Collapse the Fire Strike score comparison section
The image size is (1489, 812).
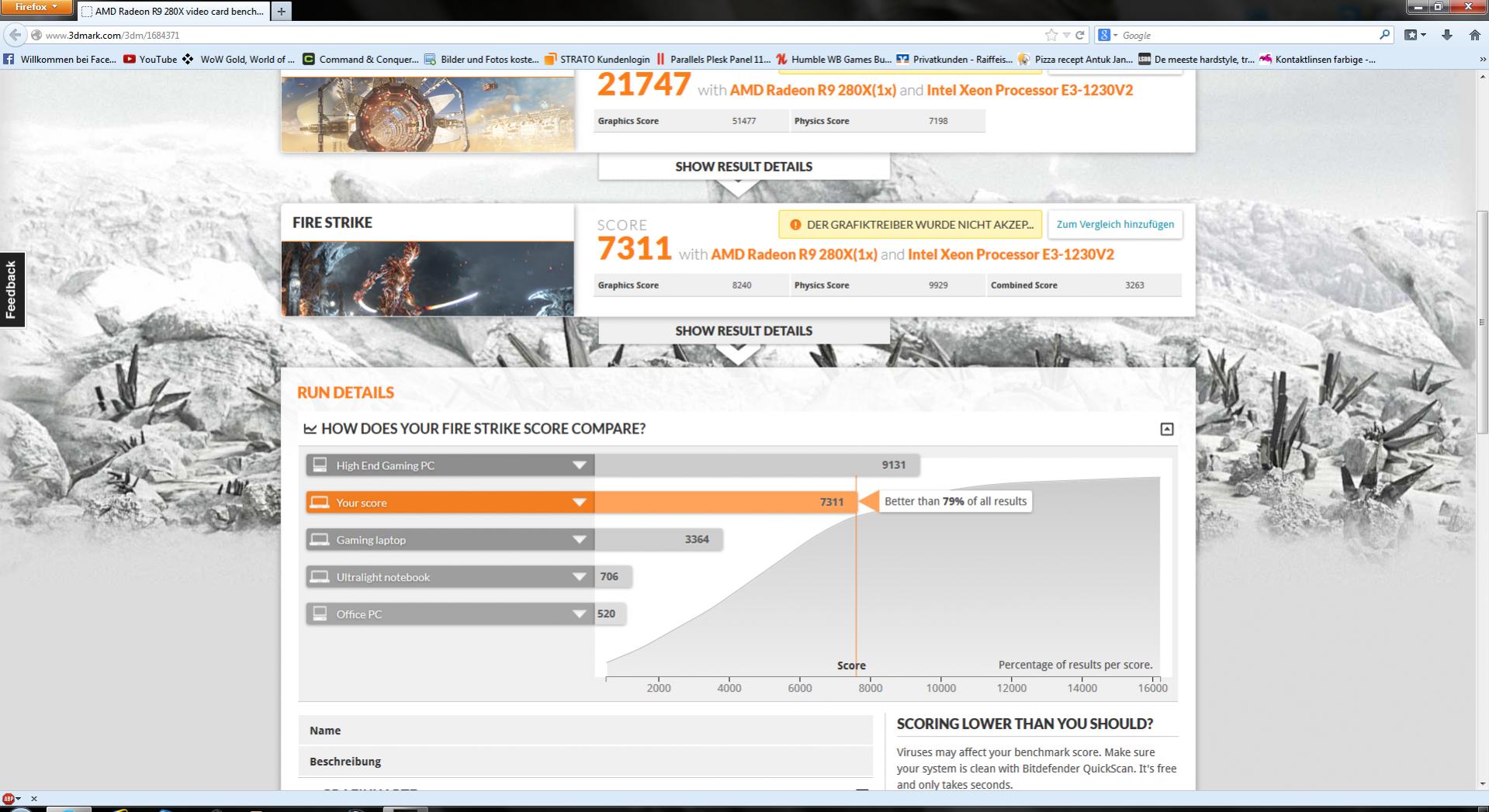pyautogui.click(x=1166, y=429)
